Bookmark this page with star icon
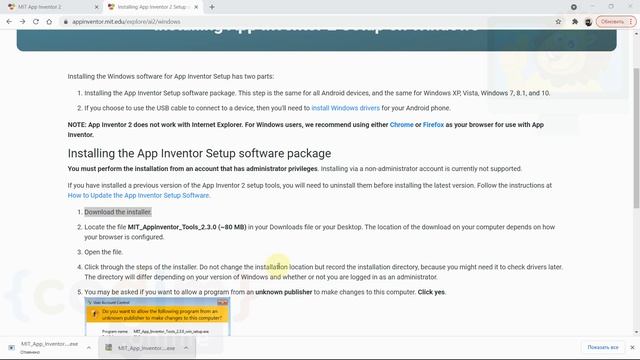This screenshot has height=360, width=640. point(558,22)
